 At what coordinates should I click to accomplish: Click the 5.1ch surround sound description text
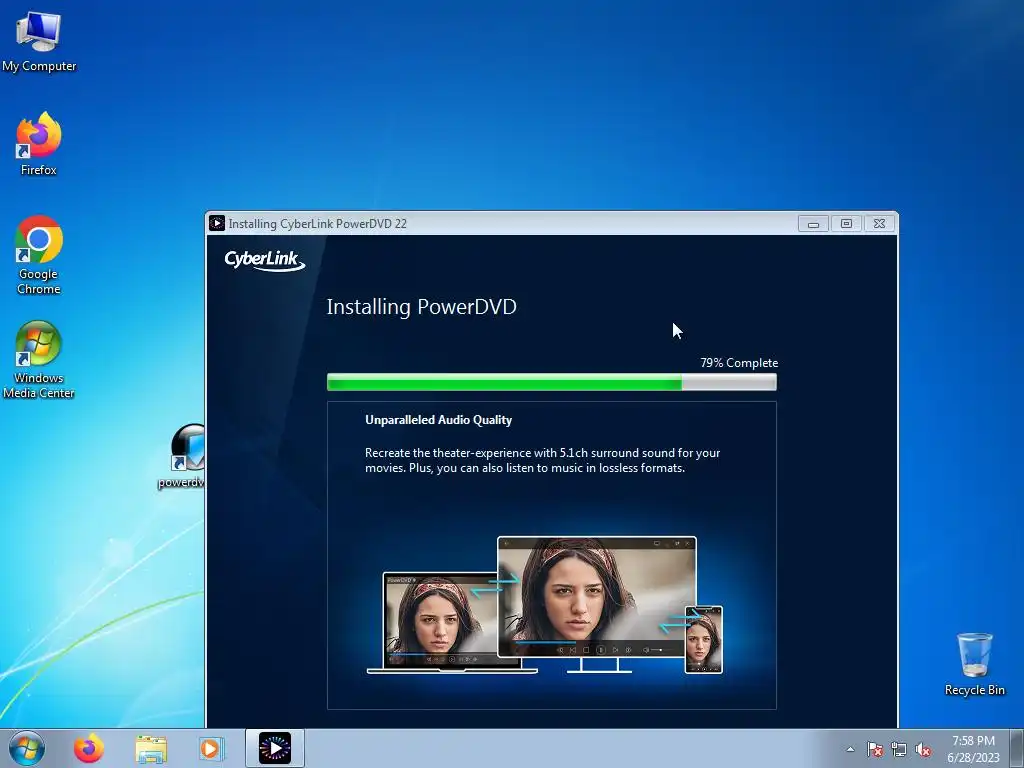[542, 460]
